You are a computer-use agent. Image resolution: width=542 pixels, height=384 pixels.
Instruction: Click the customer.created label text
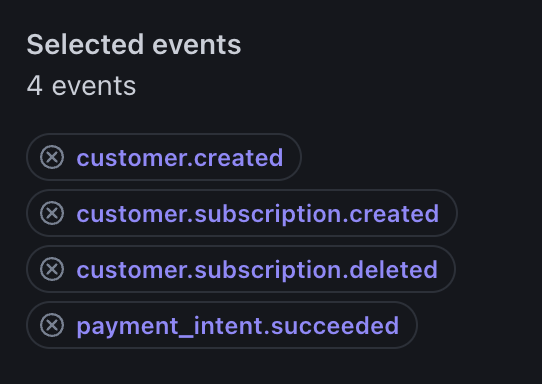[x=180, y=158]
